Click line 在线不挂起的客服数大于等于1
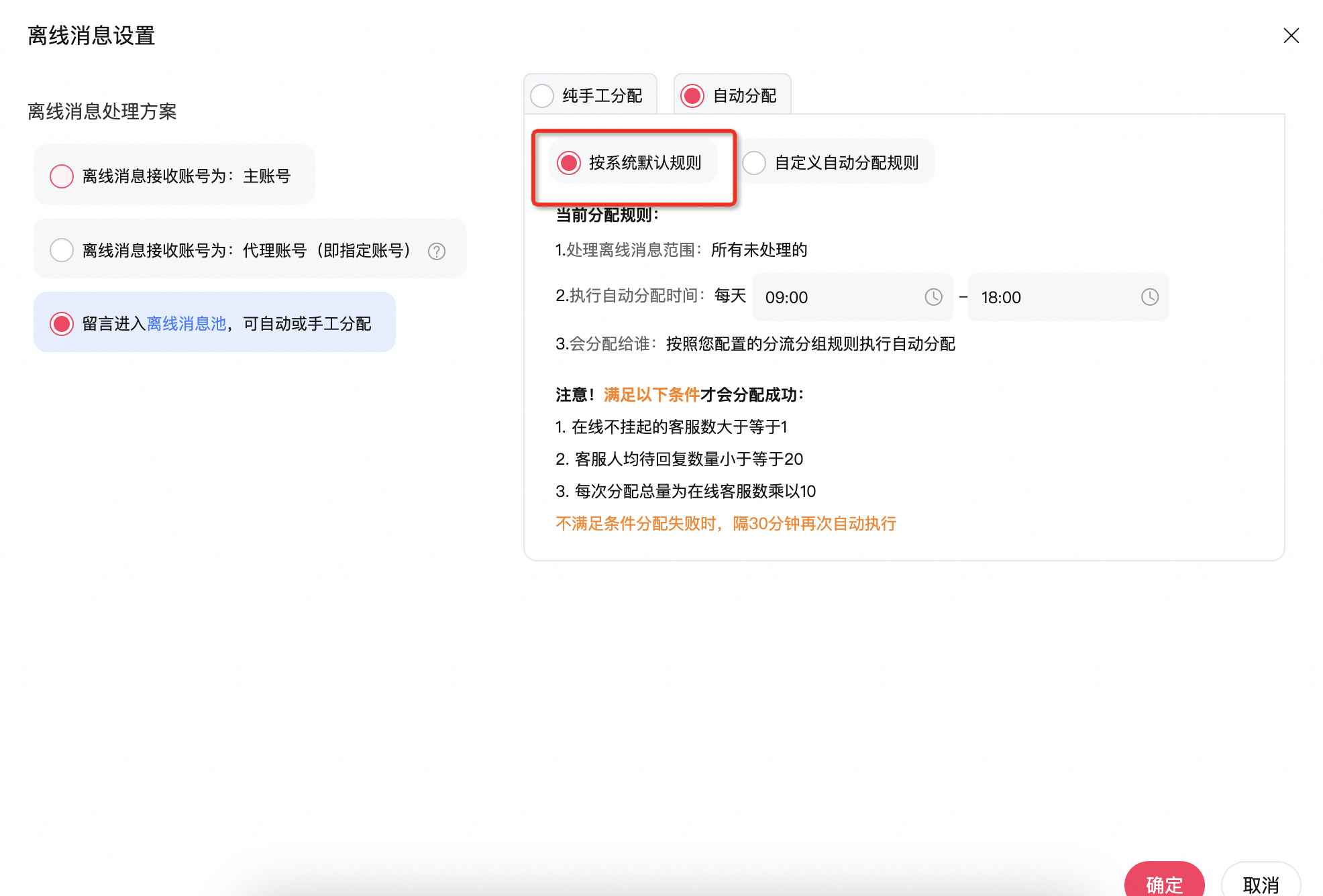 pos(672,427)
